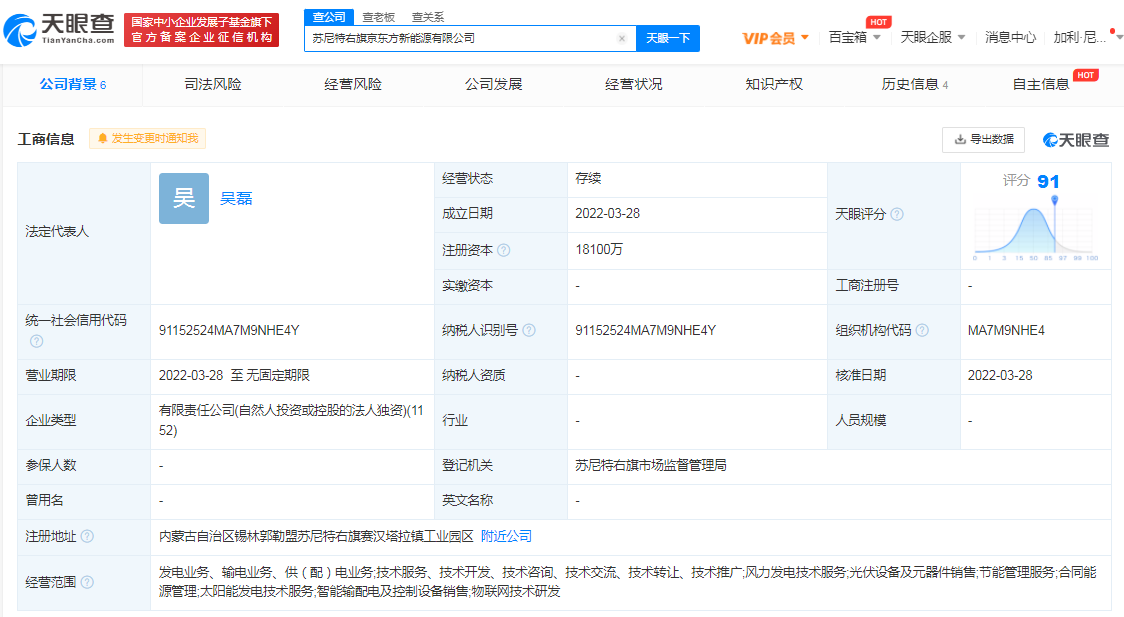Image resolution: width=1124 pixels, height=617 pixels.
Task: Open legal representative 吴磊 link
Action: [x=236, y=199]
